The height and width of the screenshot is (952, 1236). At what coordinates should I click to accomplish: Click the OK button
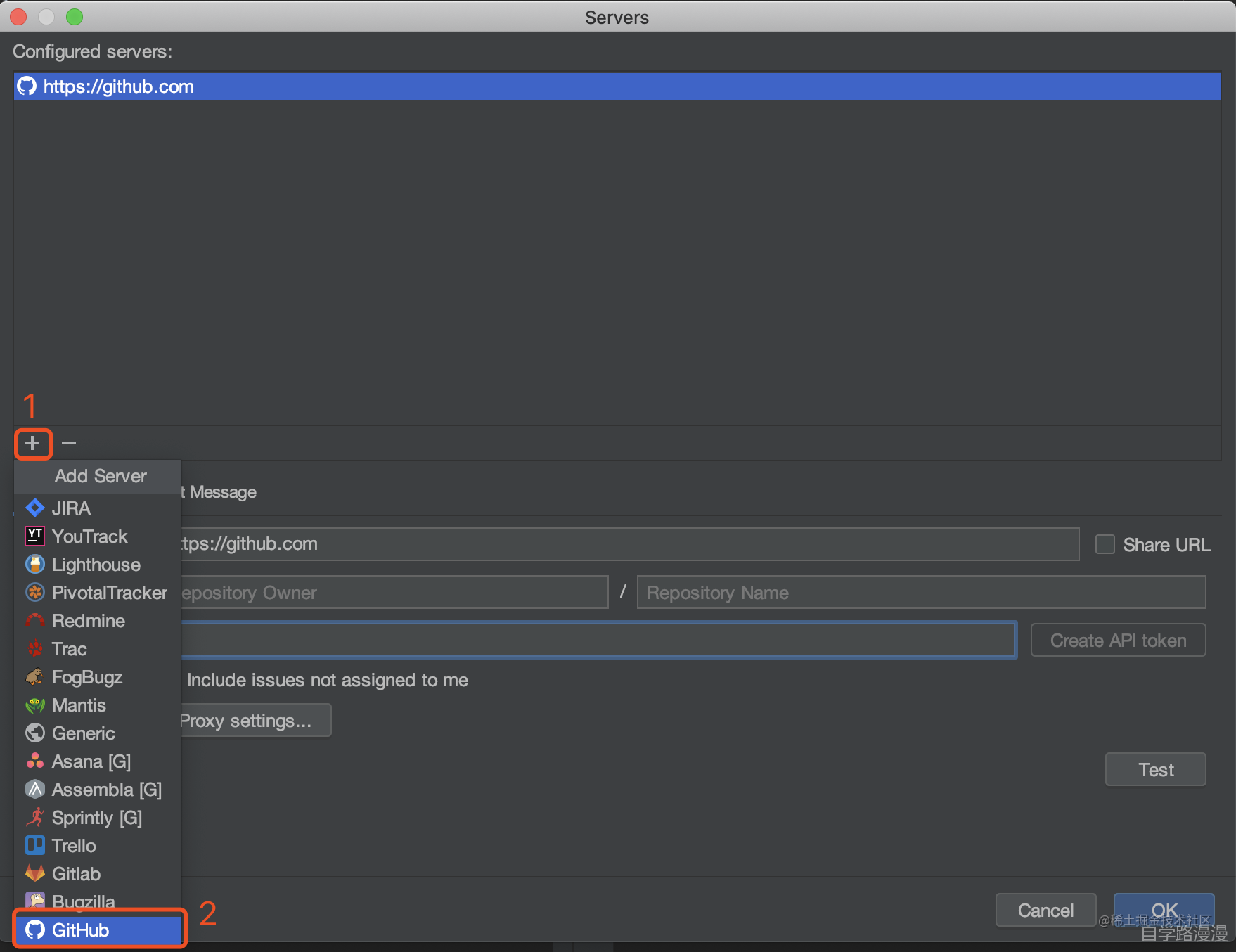tap(1164, 910)
